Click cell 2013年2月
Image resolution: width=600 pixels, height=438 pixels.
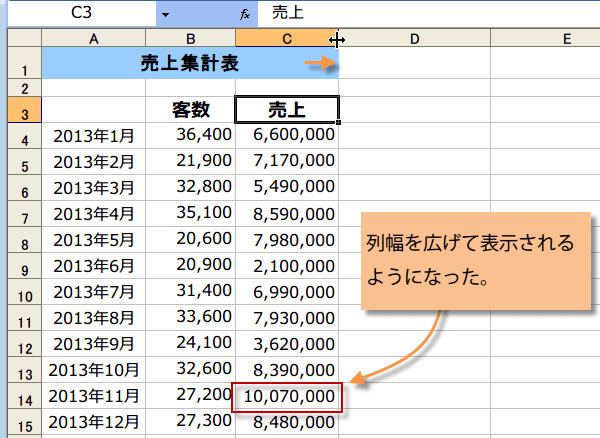tap(94, 162)
